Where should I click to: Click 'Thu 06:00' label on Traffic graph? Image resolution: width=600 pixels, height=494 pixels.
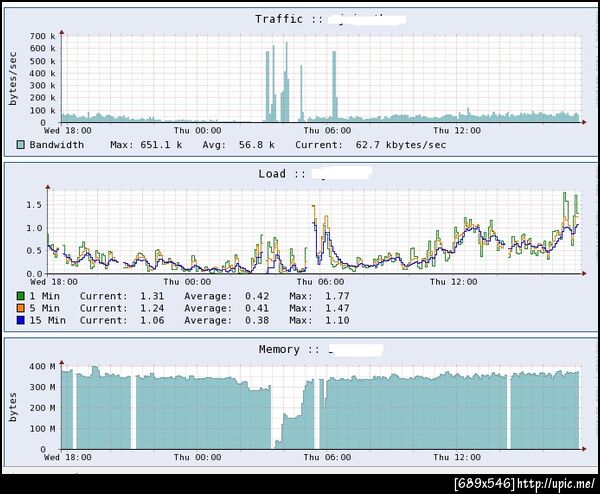tap(327, 130)
